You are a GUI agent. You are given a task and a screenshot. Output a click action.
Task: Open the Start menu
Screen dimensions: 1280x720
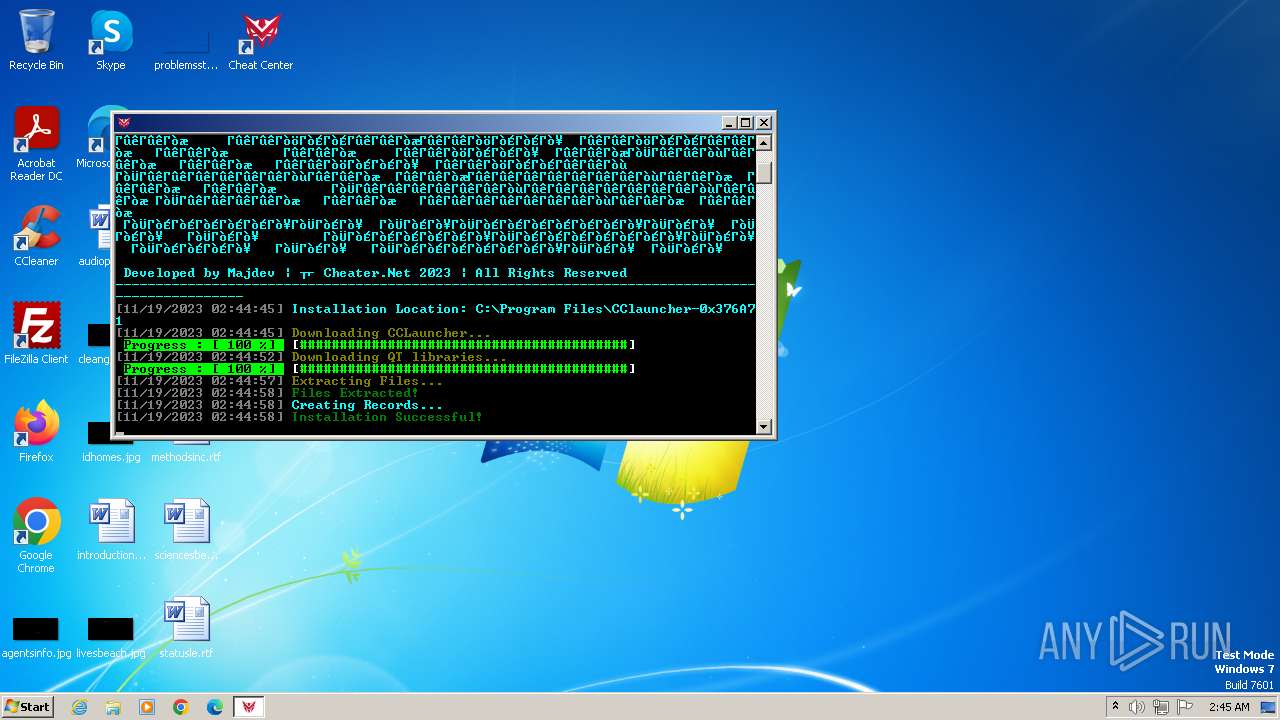(x=27, y=707)
